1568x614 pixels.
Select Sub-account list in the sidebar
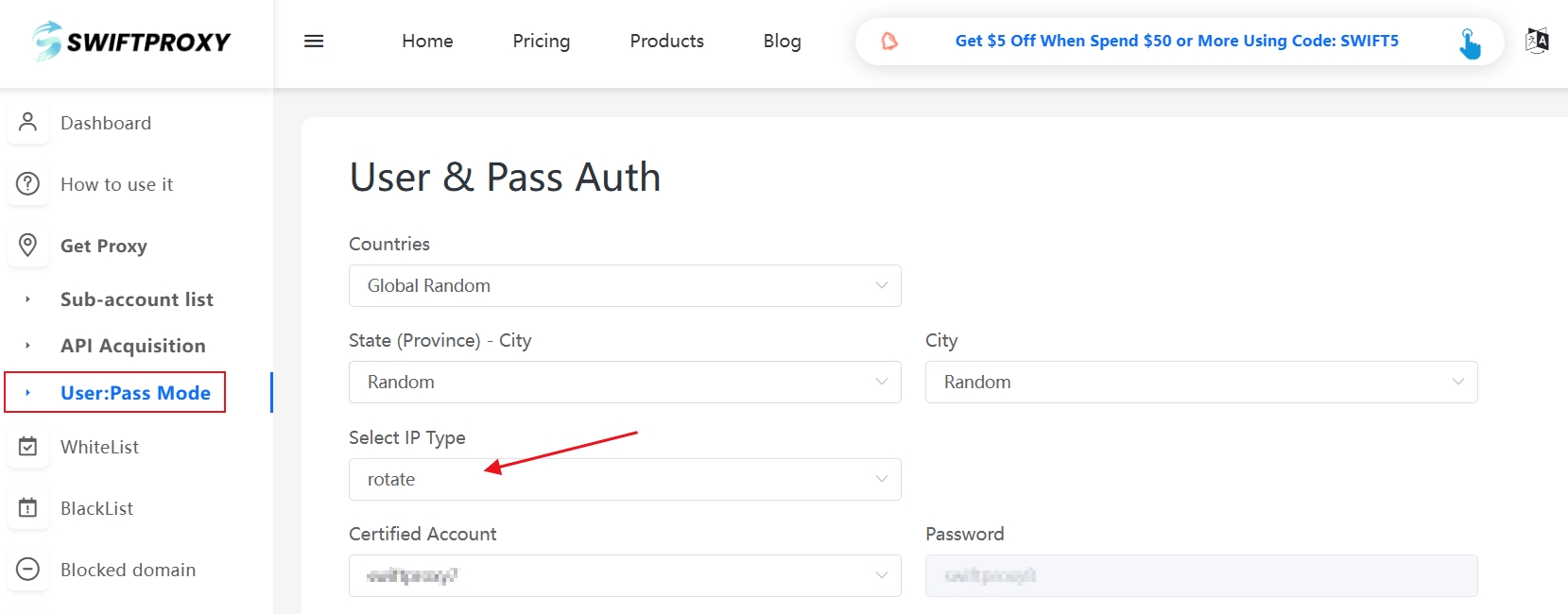(x=136, y=299)
